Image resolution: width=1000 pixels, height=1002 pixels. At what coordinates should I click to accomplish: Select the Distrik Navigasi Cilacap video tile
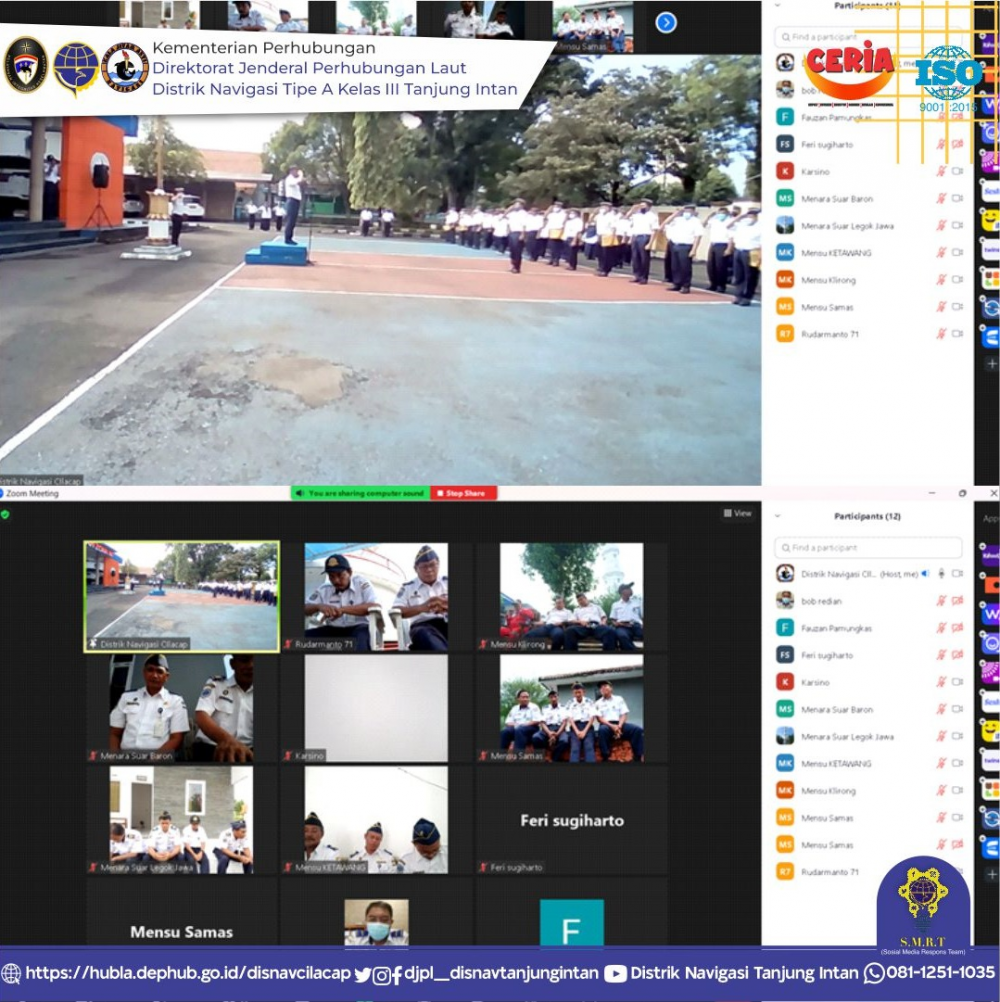click(x=181, y=597)
